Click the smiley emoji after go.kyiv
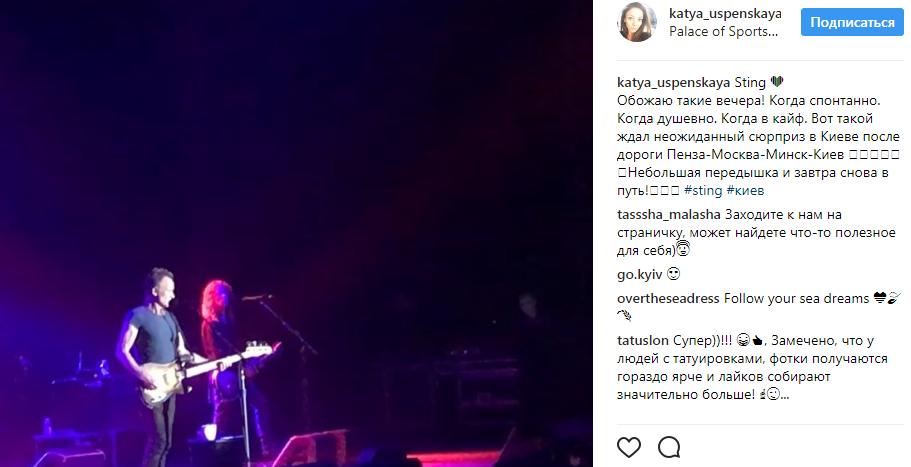Image resolution: width=911 pixels, height=467 pixels. click(673, 274)
